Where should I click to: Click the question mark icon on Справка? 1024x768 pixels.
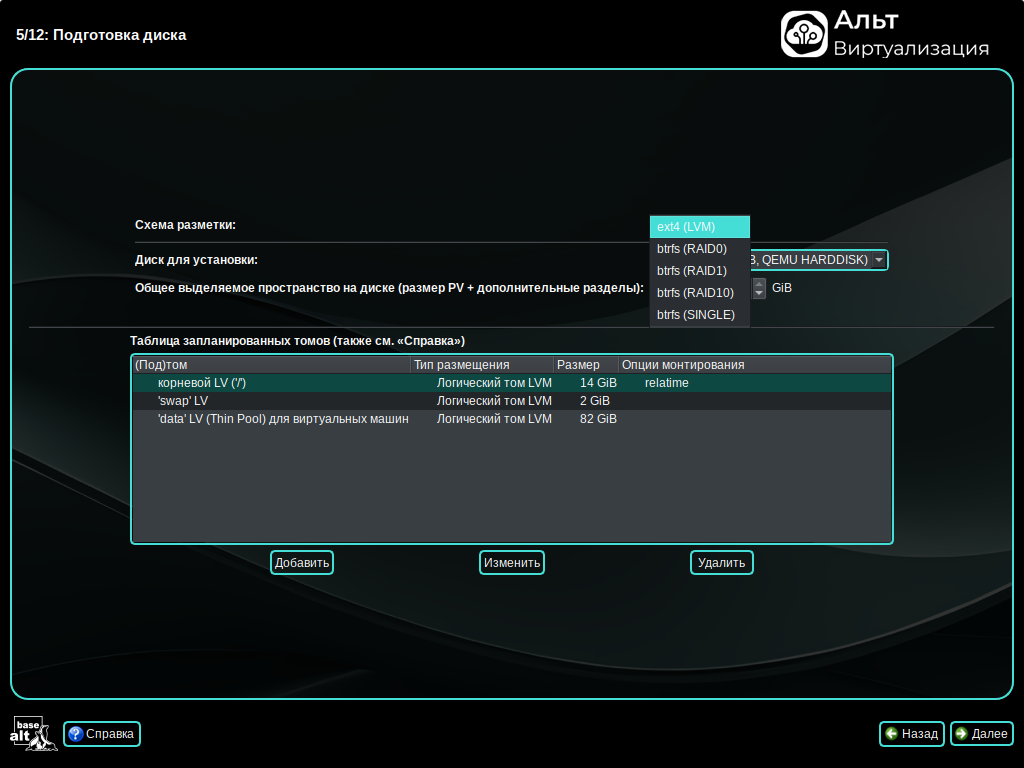coord(75,734)
